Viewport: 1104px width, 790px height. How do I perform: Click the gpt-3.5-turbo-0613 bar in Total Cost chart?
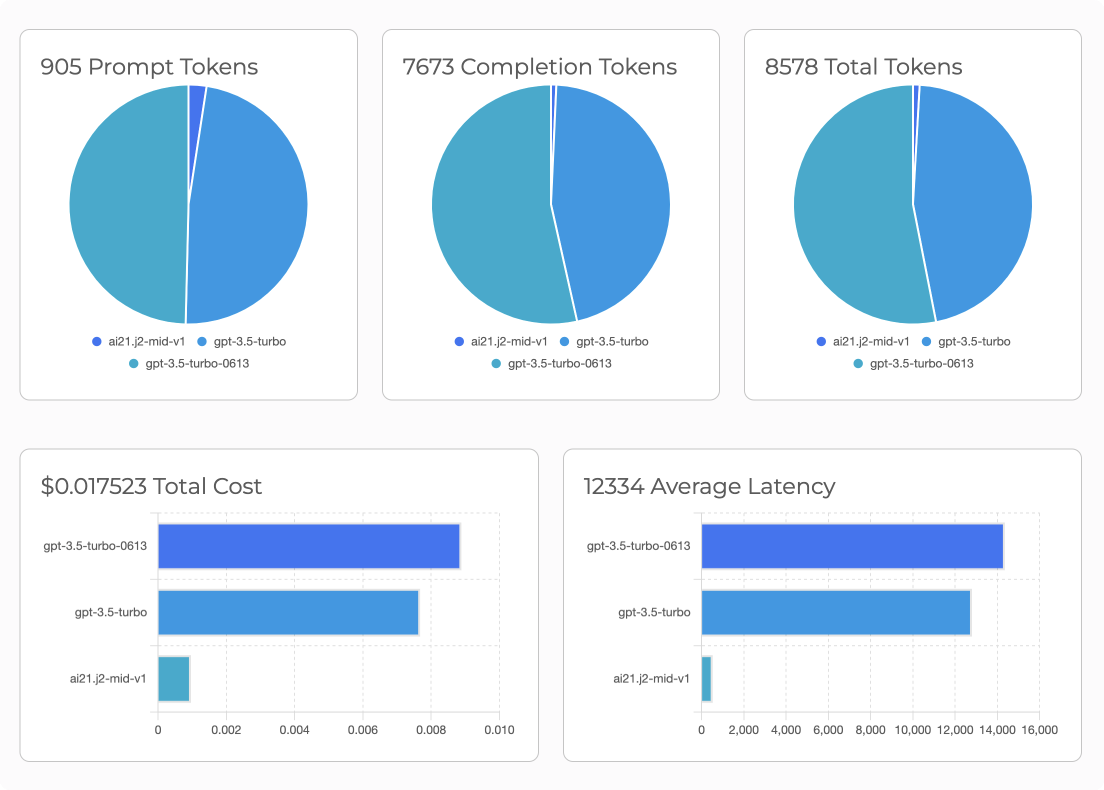(x=308, y=546)
